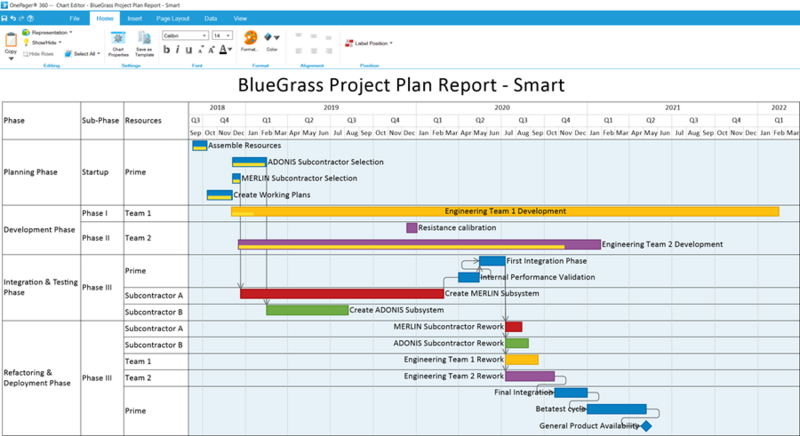Screen dimensions: 800x436
Task: Click the Select All button
Action: click(82, 54)
